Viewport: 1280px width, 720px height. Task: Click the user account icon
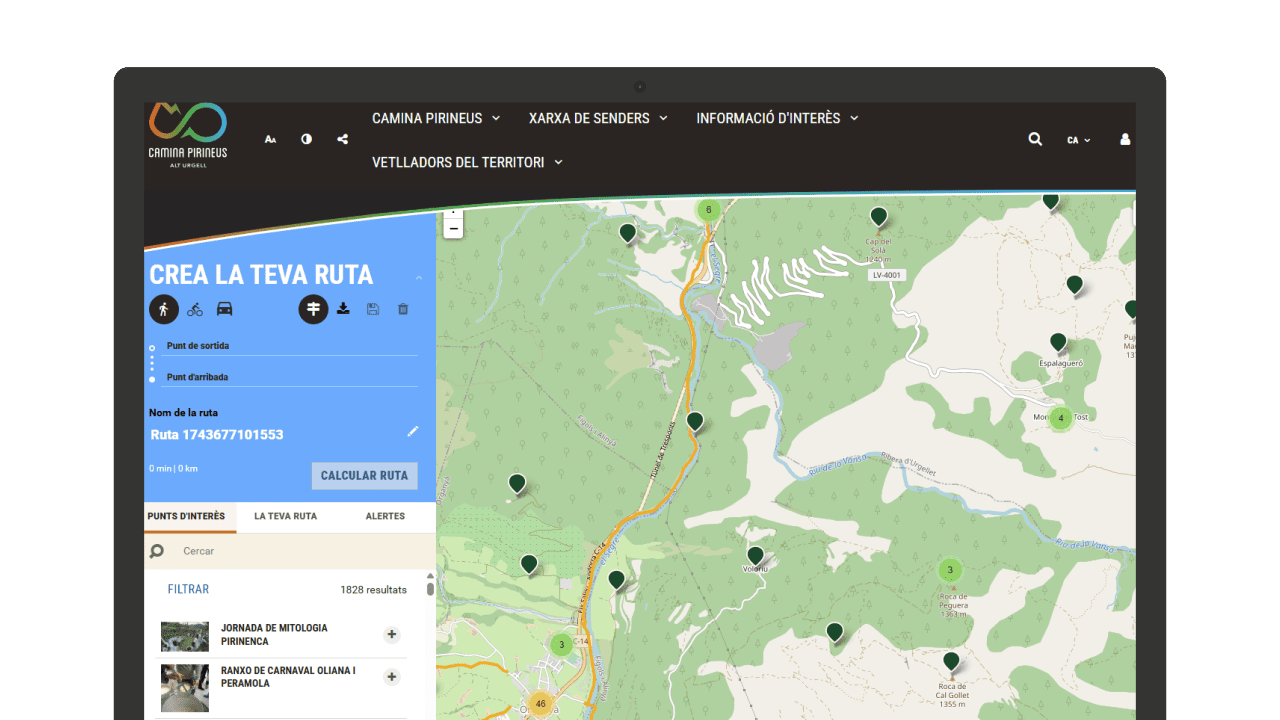(x=1125, y=139)
